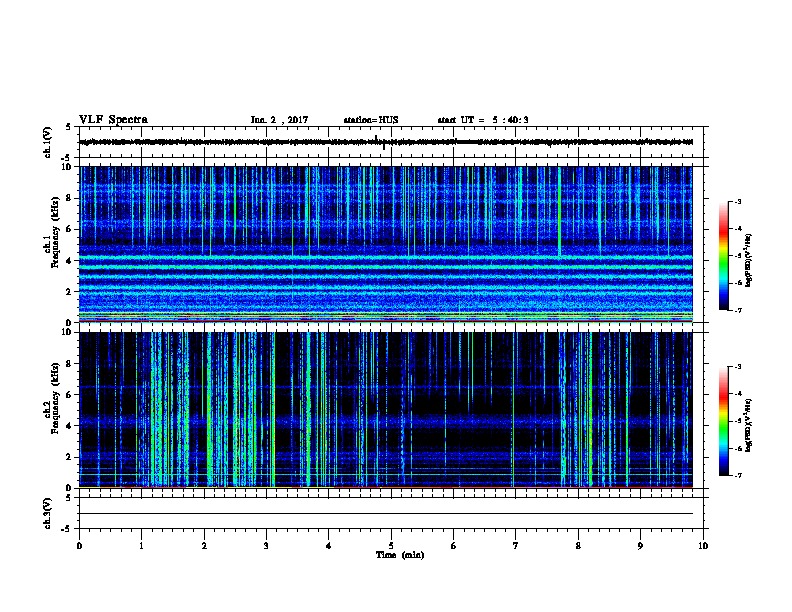Screen dimensions: 792x612
Task: Click the "2" kHz tick of ch.1 spectrogram
Action: tap(69, 291)
